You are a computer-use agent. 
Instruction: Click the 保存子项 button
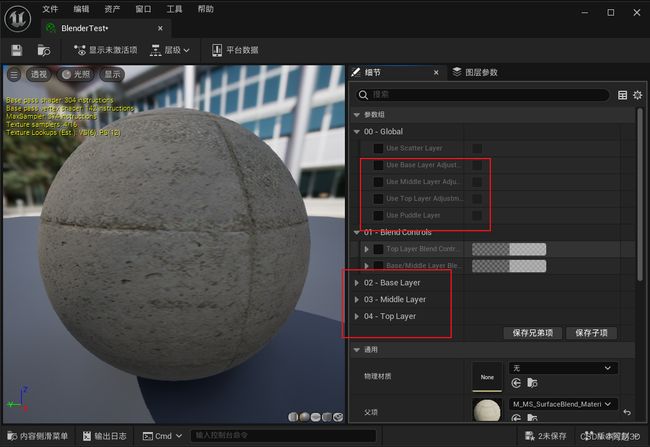[591, 333]
